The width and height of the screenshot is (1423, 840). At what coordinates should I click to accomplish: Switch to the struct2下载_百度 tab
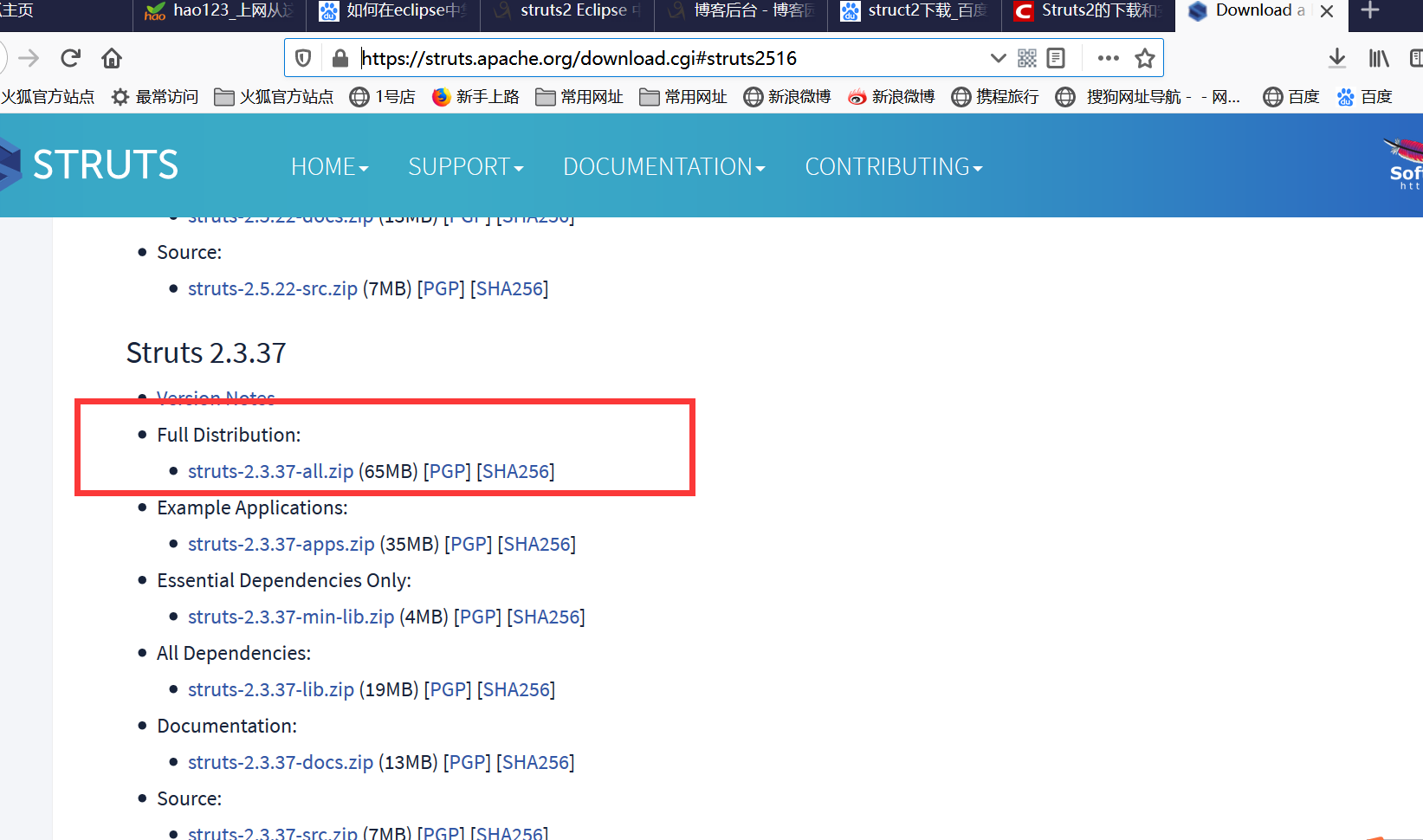(914, 10)
